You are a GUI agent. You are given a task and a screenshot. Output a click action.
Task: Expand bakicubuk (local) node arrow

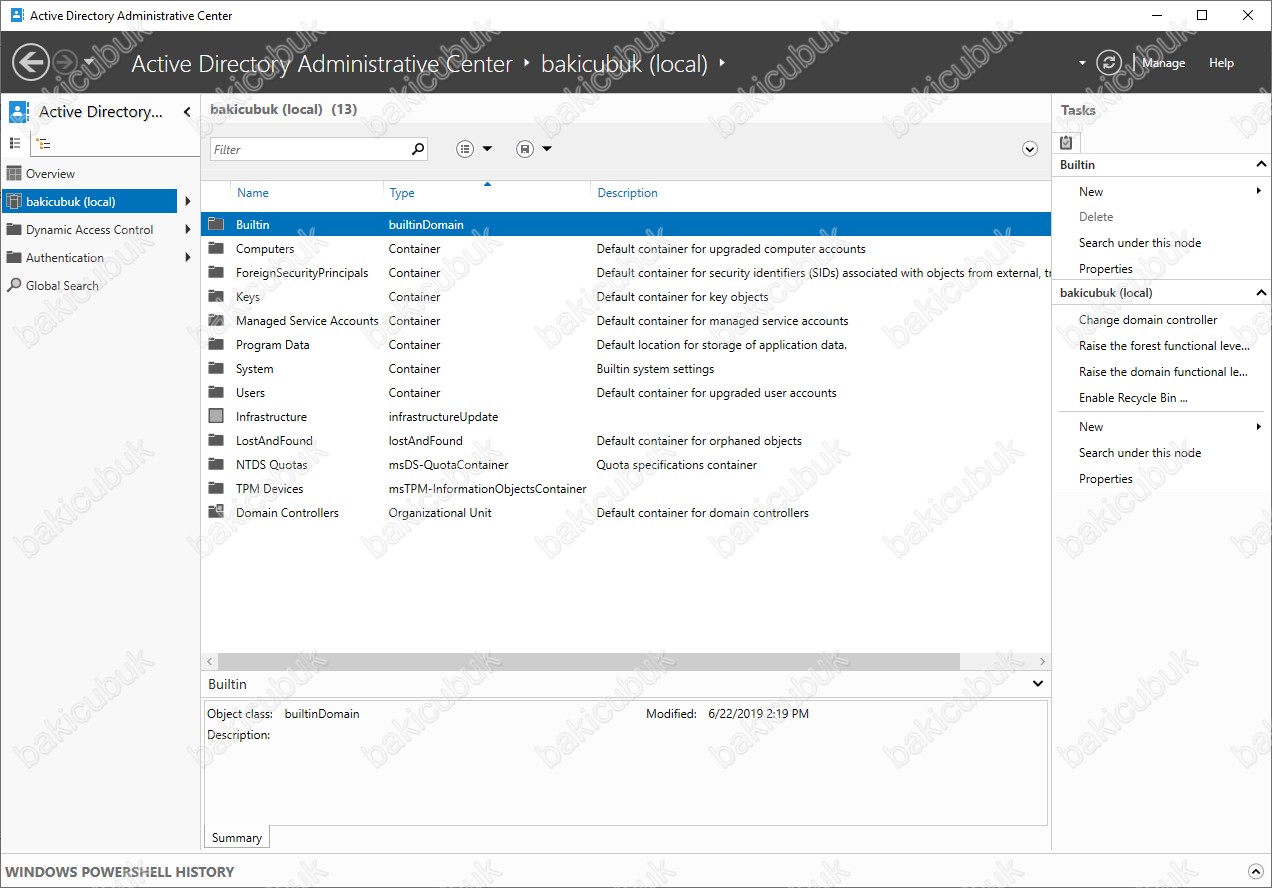(x=187, y=202)
